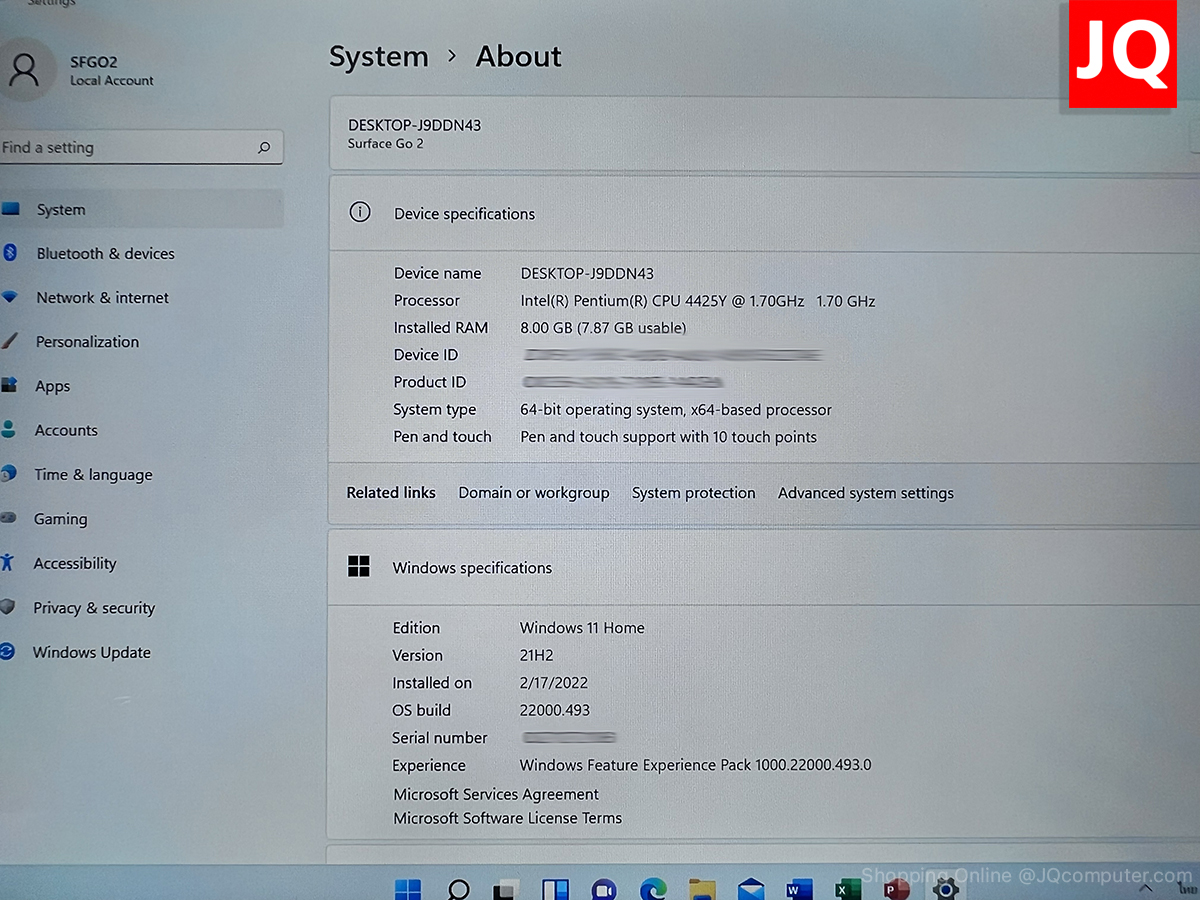The height and width of the screenshot is (900, 1200).
Task: Click Pen and touch support value text
Action: coord(669,437)
